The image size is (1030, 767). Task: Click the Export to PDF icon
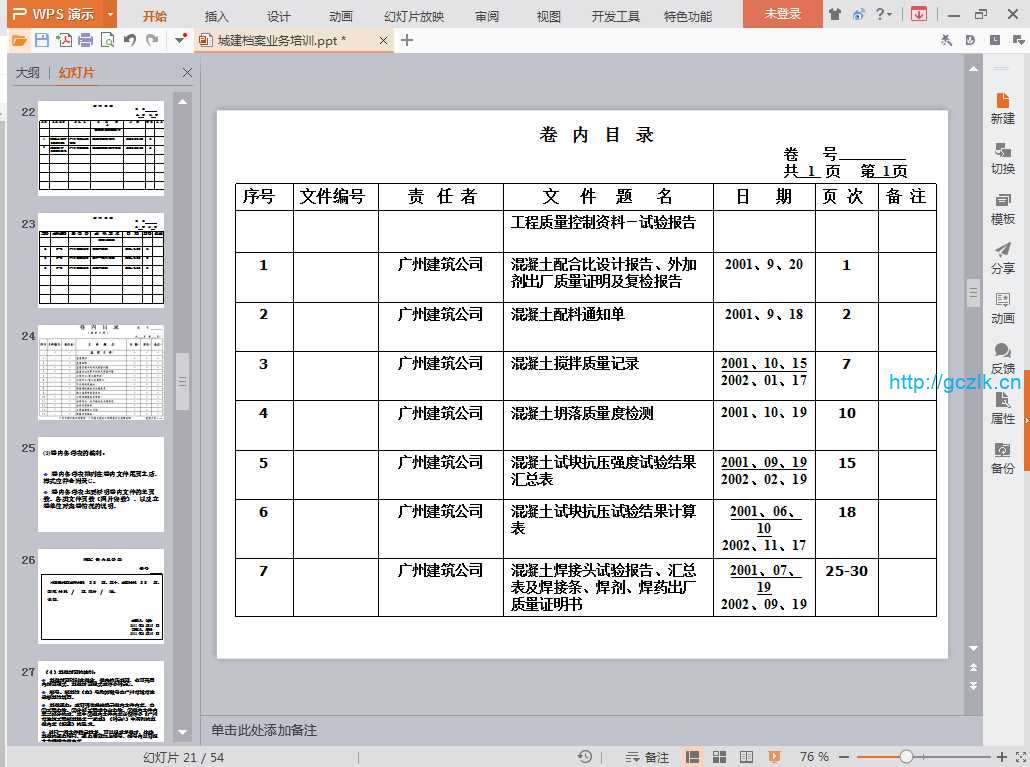click(64, 40)
